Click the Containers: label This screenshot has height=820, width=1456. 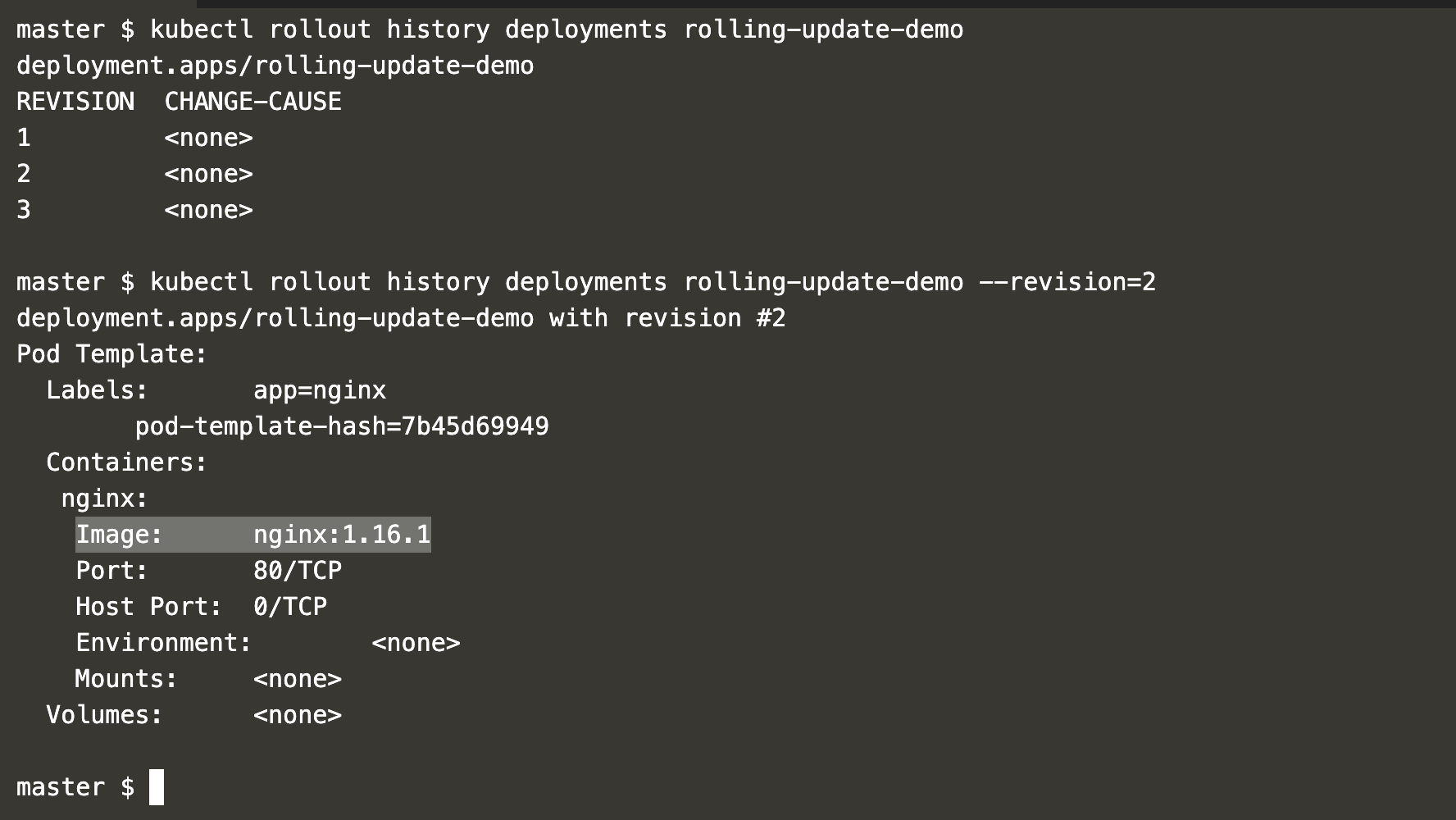click(127, 462)
